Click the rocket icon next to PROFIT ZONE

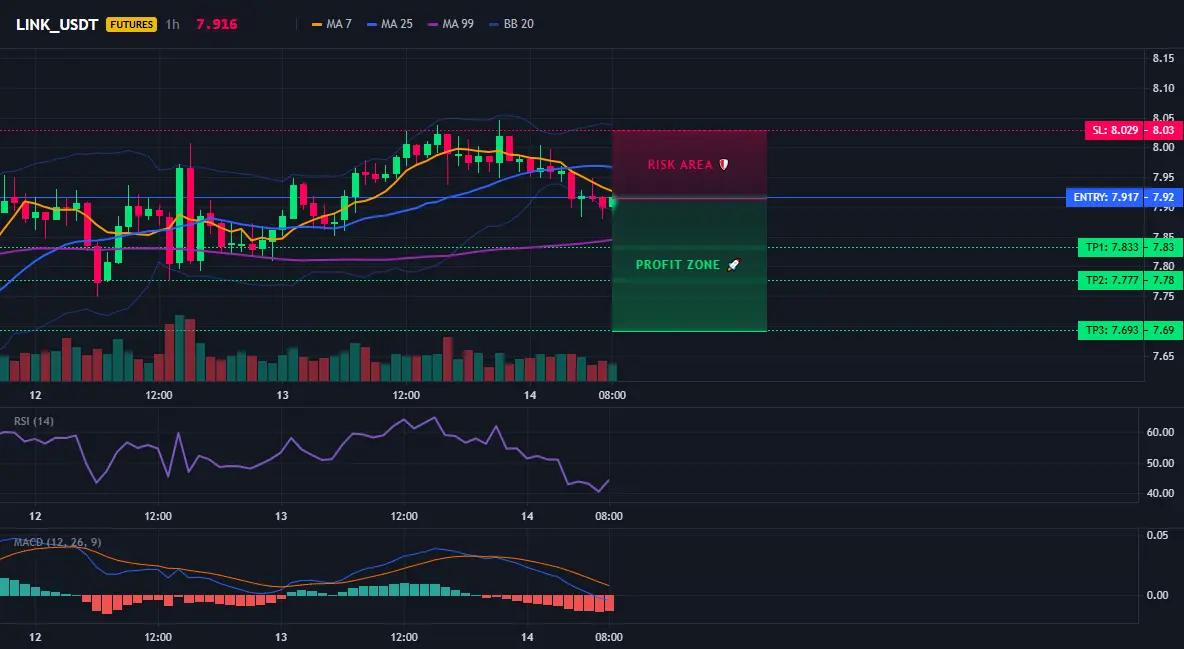[733, 265]
